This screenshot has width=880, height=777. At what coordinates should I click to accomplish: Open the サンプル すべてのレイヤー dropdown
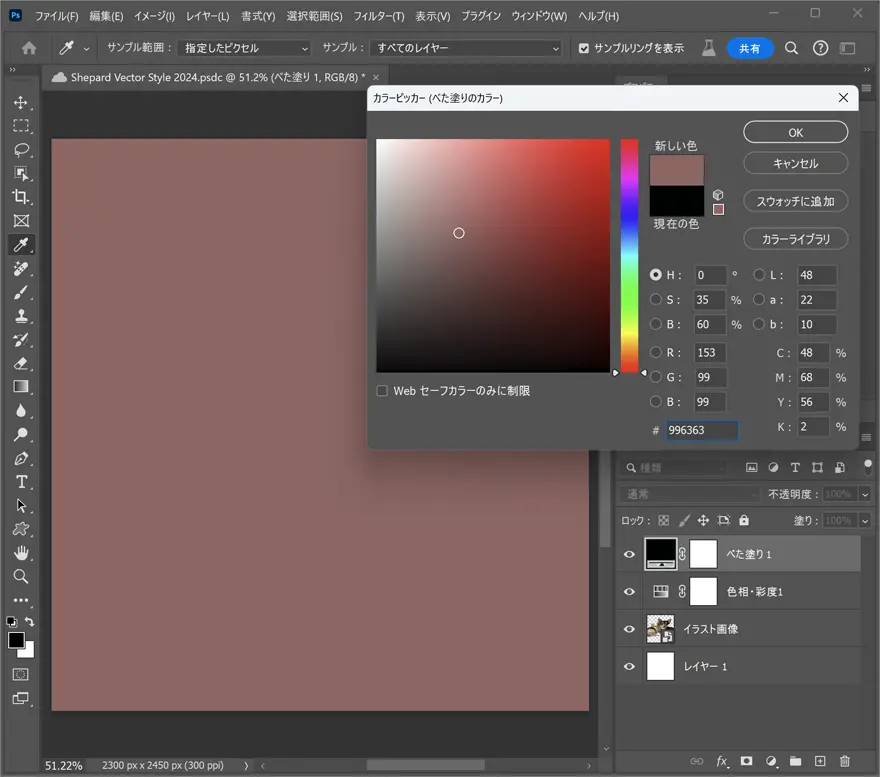click(x=466, y=48)
